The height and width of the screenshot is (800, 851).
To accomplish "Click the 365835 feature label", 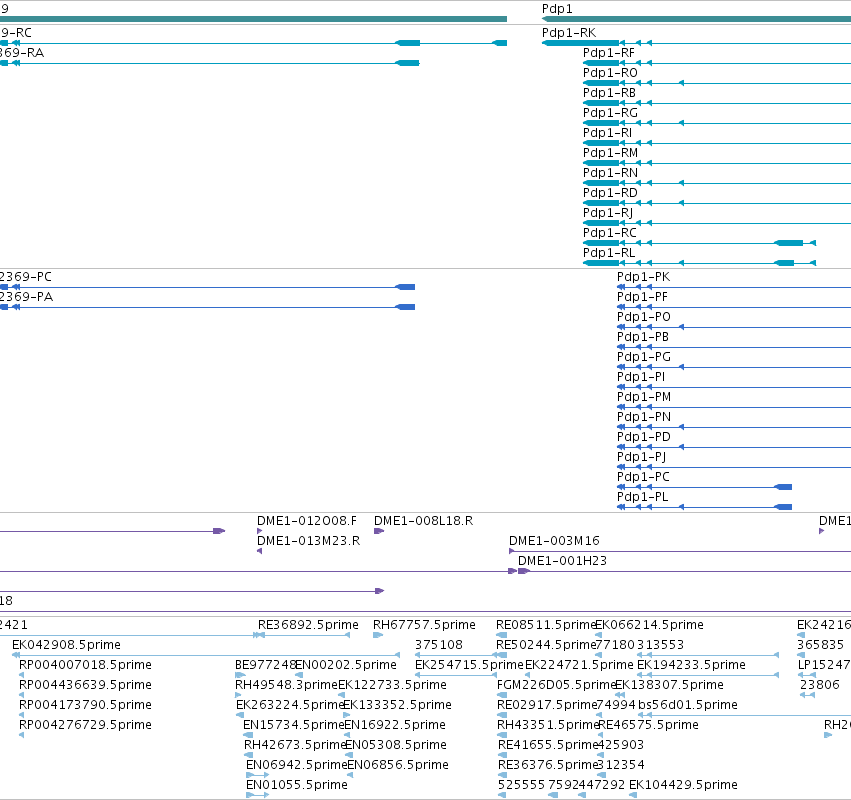I will (x=820, y=645).
